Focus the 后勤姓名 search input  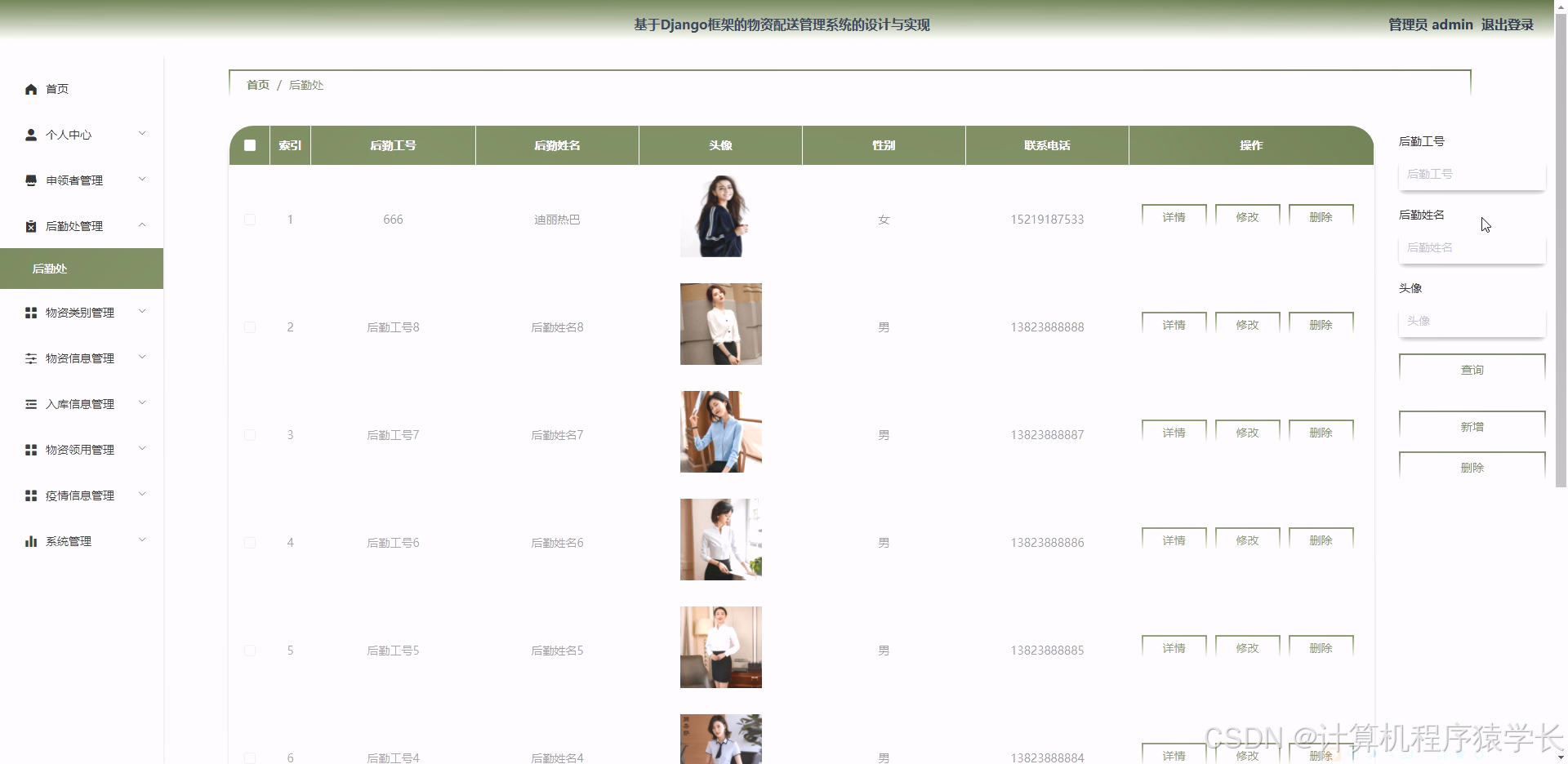point(1472,247)
